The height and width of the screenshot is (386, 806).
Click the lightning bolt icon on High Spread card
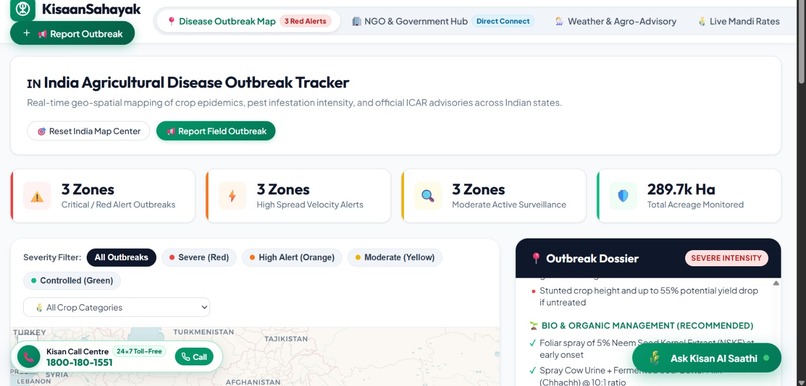click(x=232, y=196)
